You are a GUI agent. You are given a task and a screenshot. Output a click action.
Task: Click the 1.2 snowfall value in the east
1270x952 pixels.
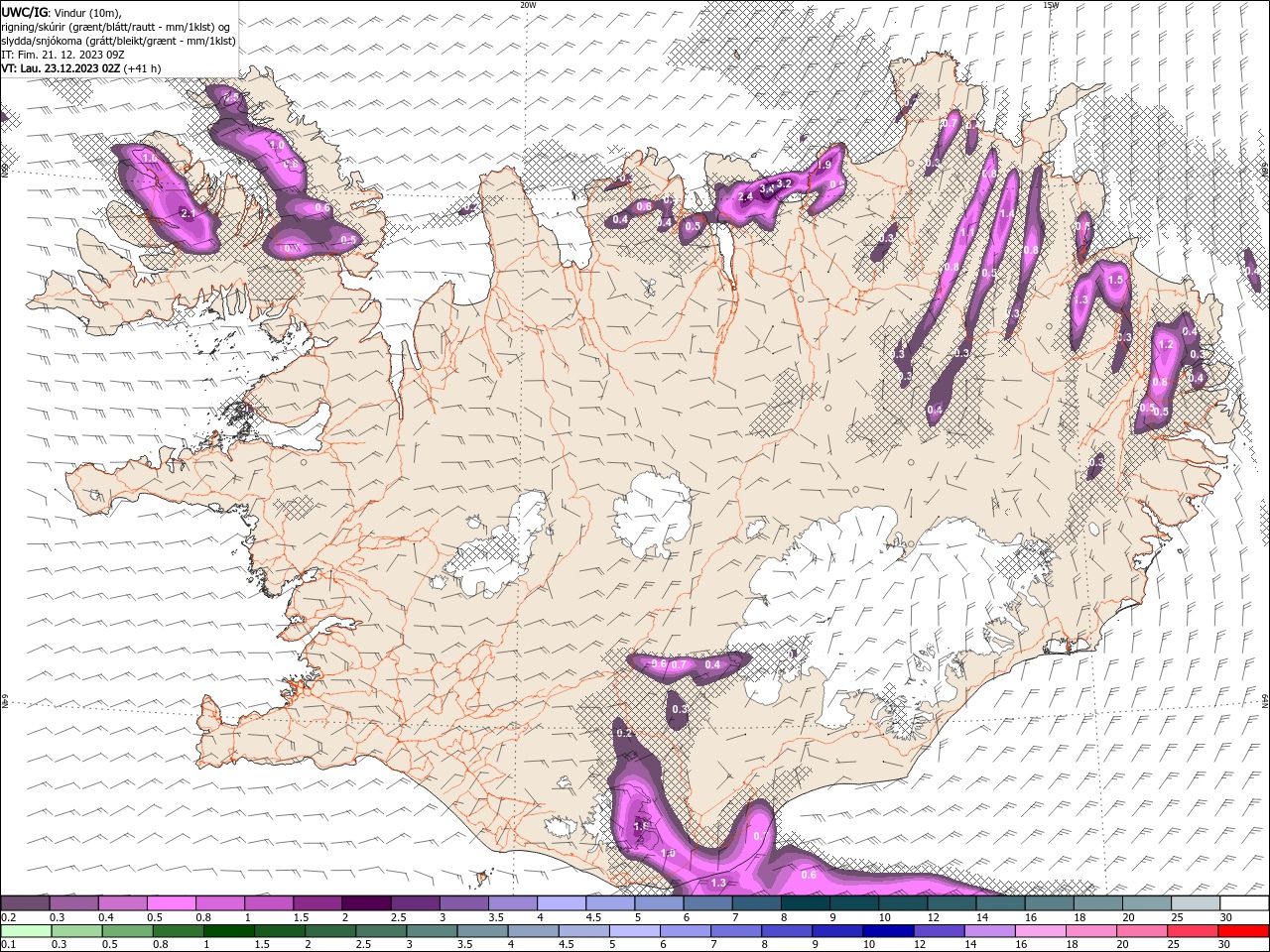pyautogui.click(x=1167, y=345)
